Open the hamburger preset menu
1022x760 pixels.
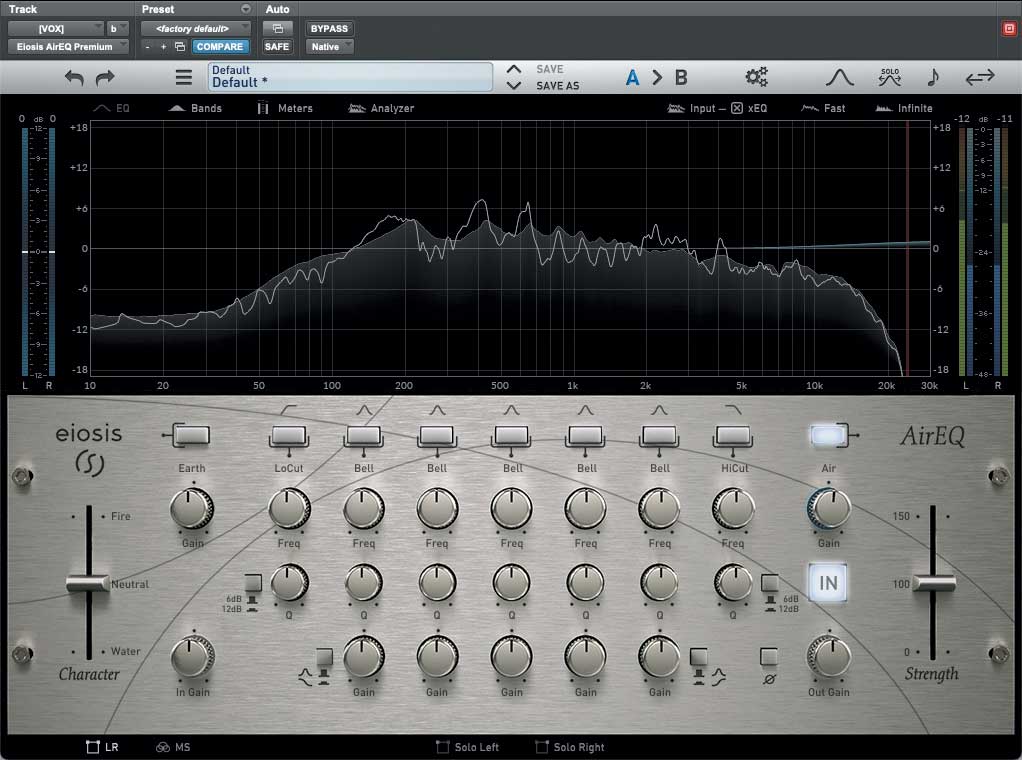(184, 78)
